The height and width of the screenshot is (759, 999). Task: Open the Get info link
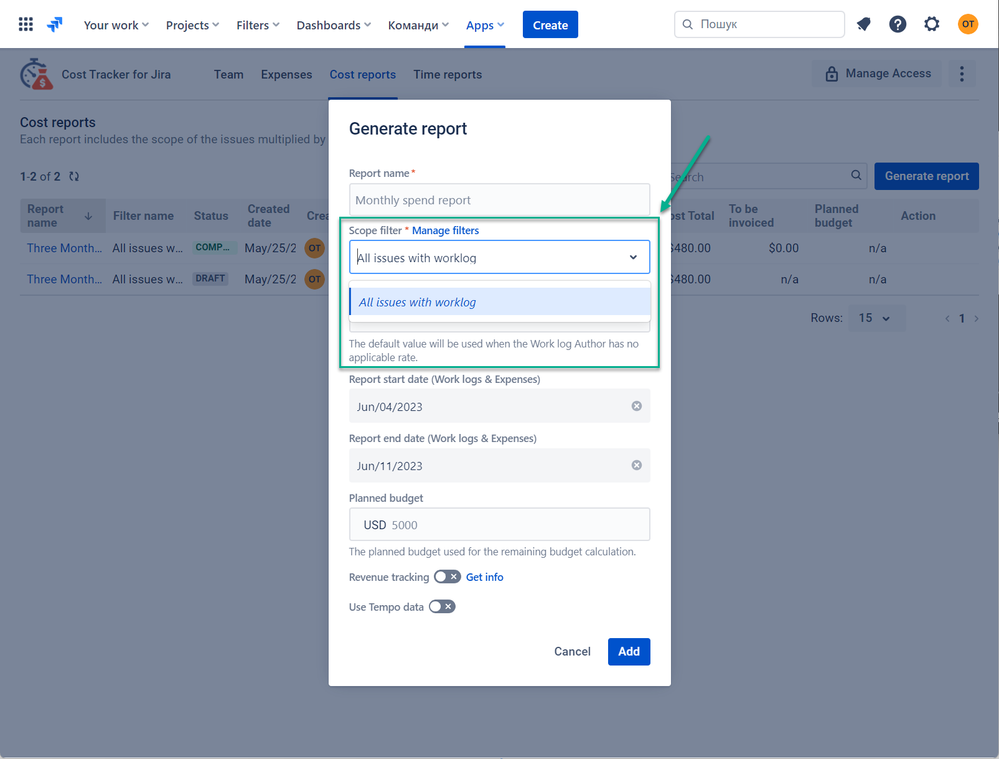tap(484, 577)
